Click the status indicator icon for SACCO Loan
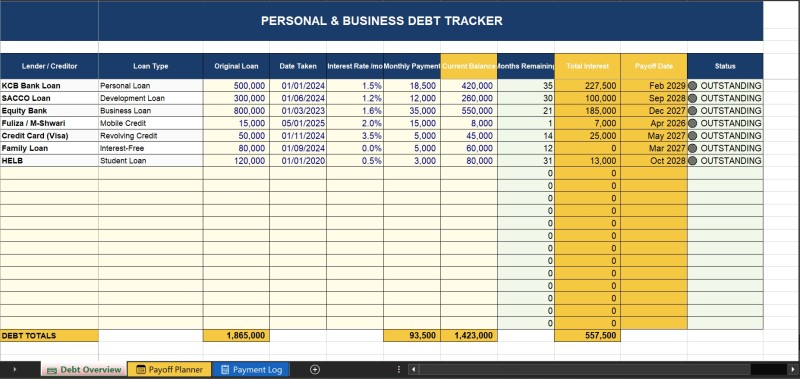 pos(692,98)
